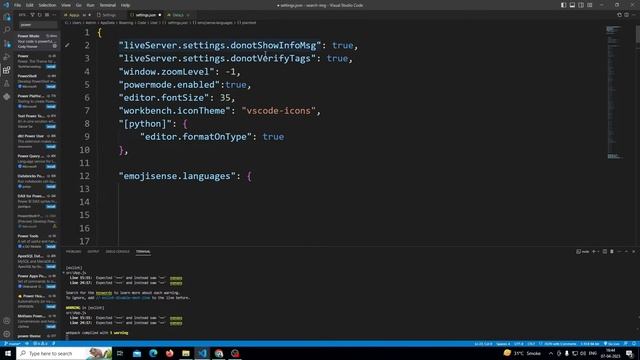Screen dimensions: 640x360
Task: Open the Explorer view in the activity bar
Action: coord(7,17)
